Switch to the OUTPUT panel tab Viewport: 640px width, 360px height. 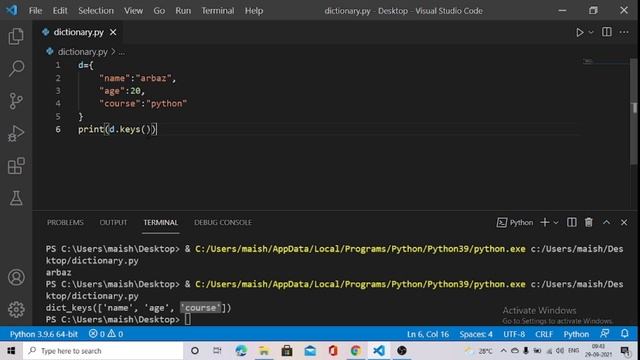coord(113,222)
